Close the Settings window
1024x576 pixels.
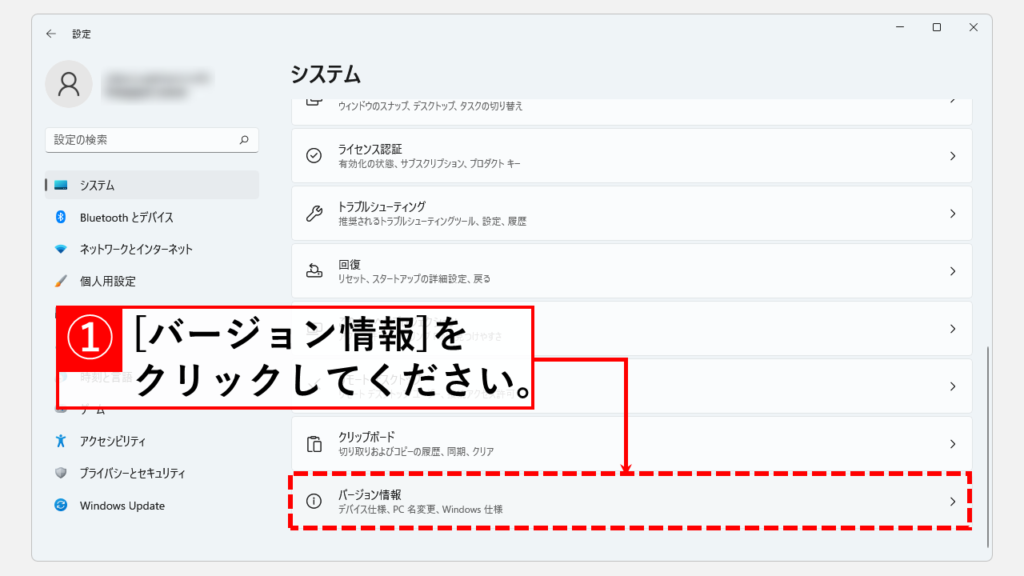(973, 27)
